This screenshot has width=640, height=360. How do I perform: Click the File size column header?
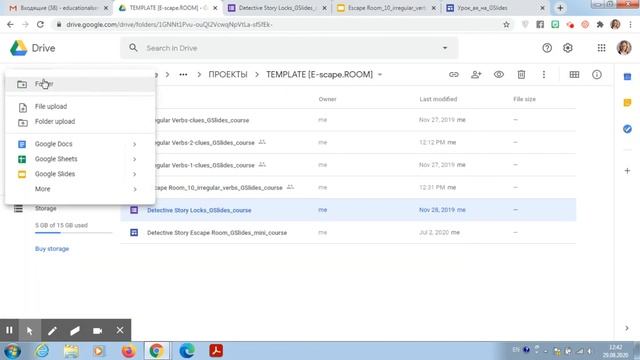coord(524,99)
